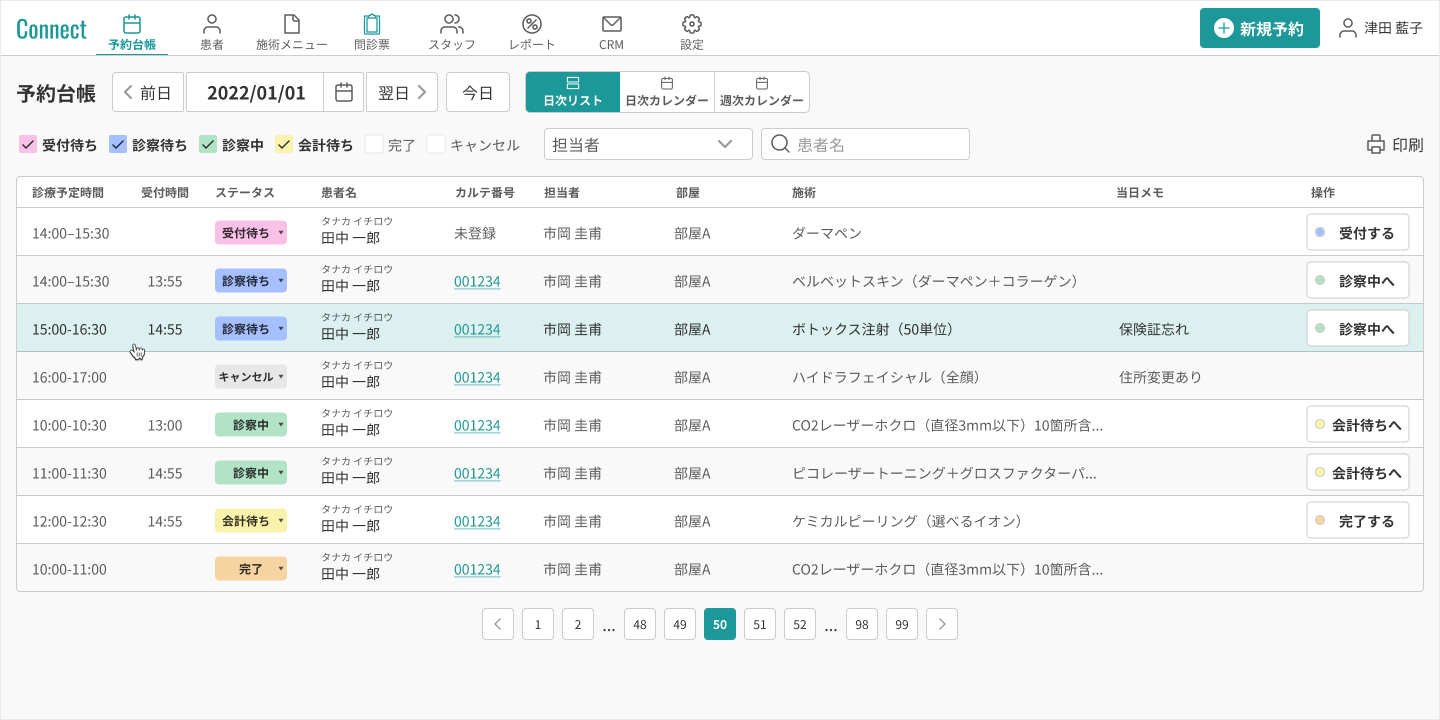Jump to 今日
This screenshot has height=720, width=1440.
click(478, 92)
